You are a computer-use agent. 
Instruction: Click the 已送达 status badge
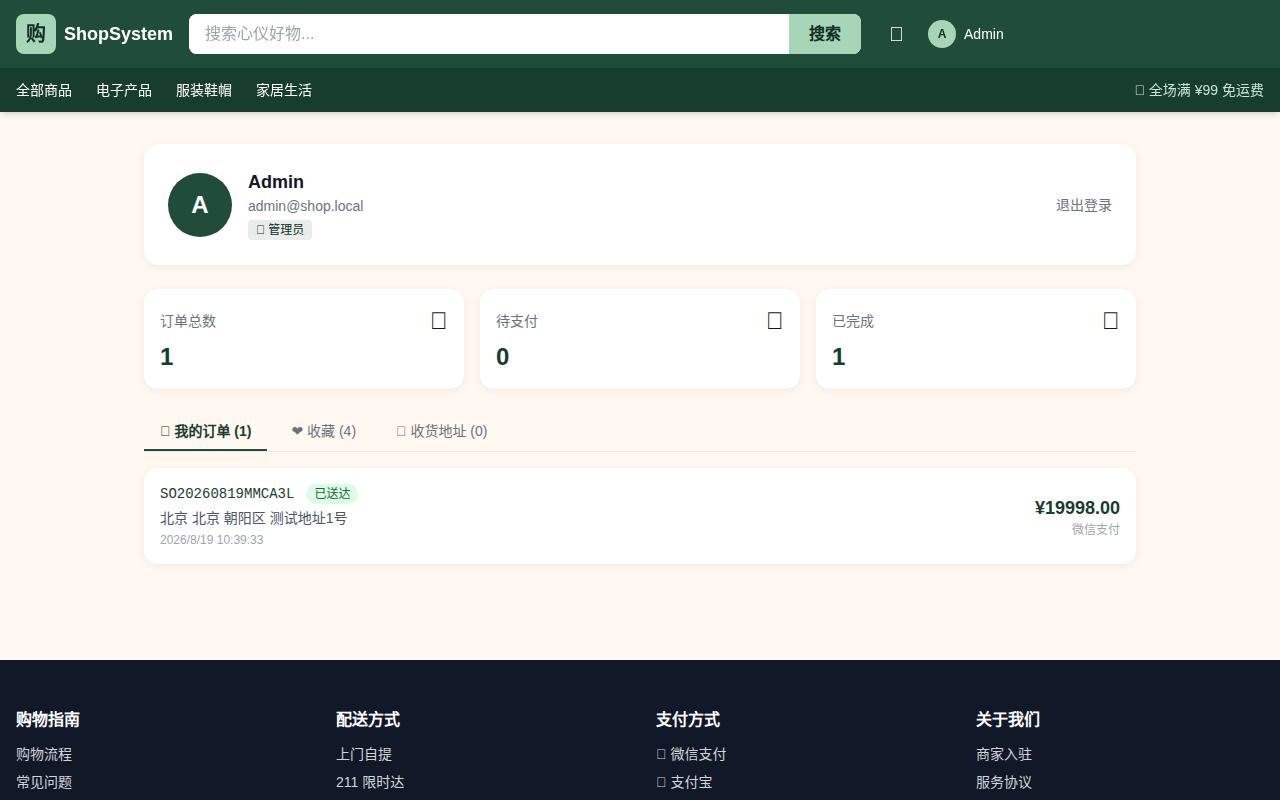[x=332, y=494]
